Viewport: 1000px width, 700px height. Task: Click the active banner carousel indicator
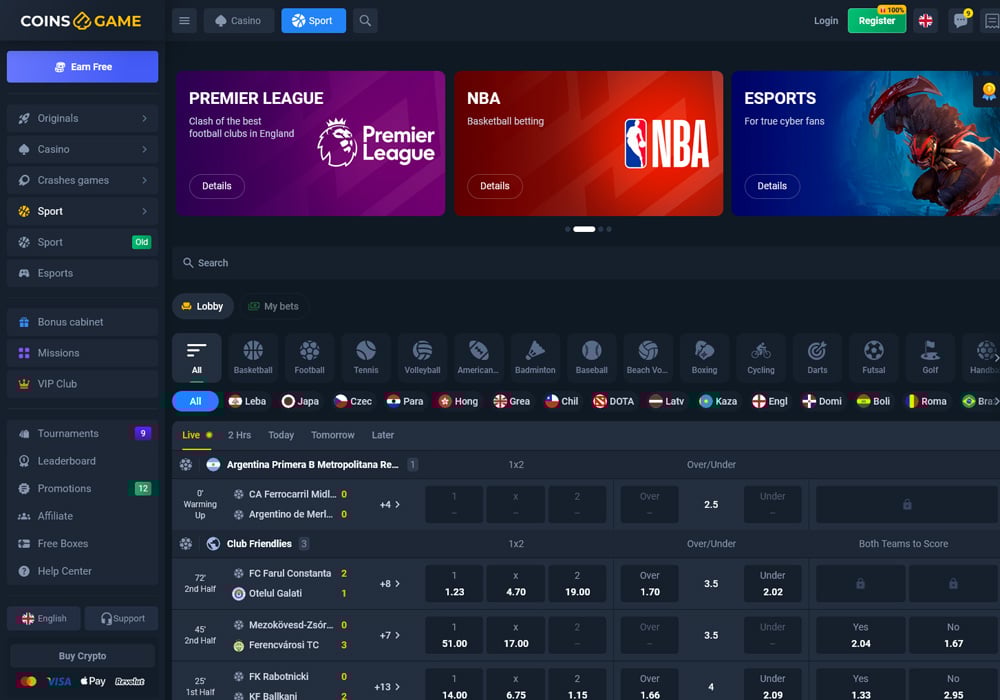pos(584,229)
